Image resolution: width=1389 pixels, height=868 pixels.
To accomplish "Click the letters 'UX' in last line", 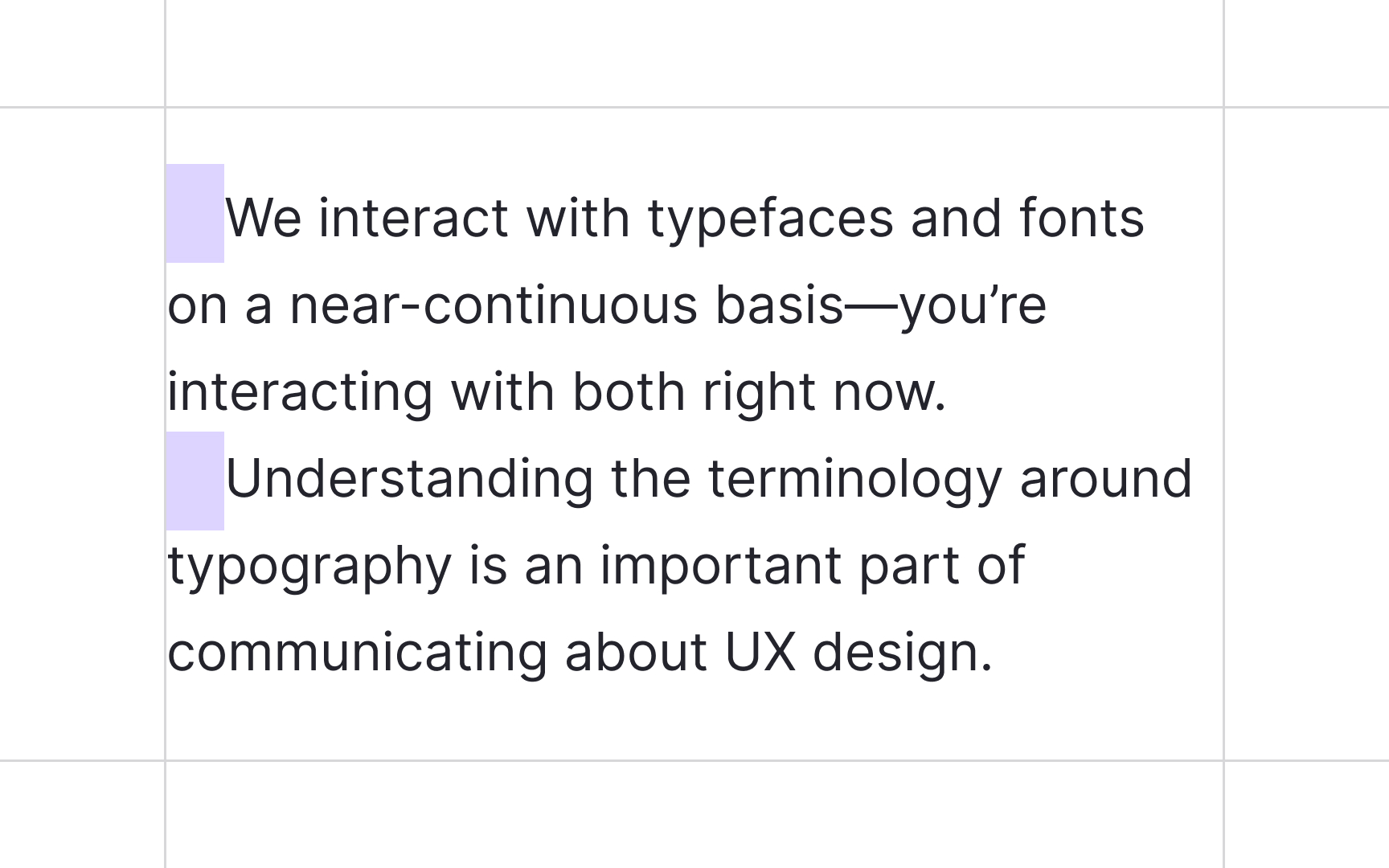I will click(x=760, y=652).
